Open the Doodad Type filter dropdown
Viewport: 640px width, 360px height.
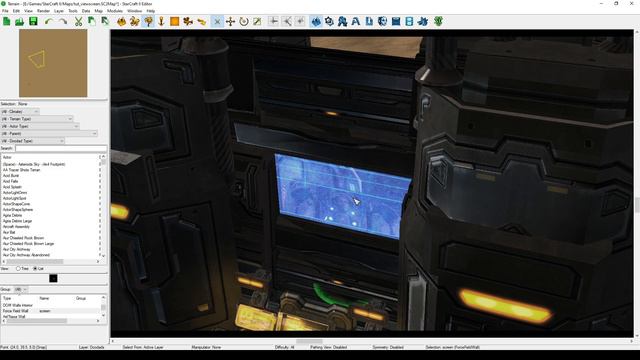tap(33, 141)
